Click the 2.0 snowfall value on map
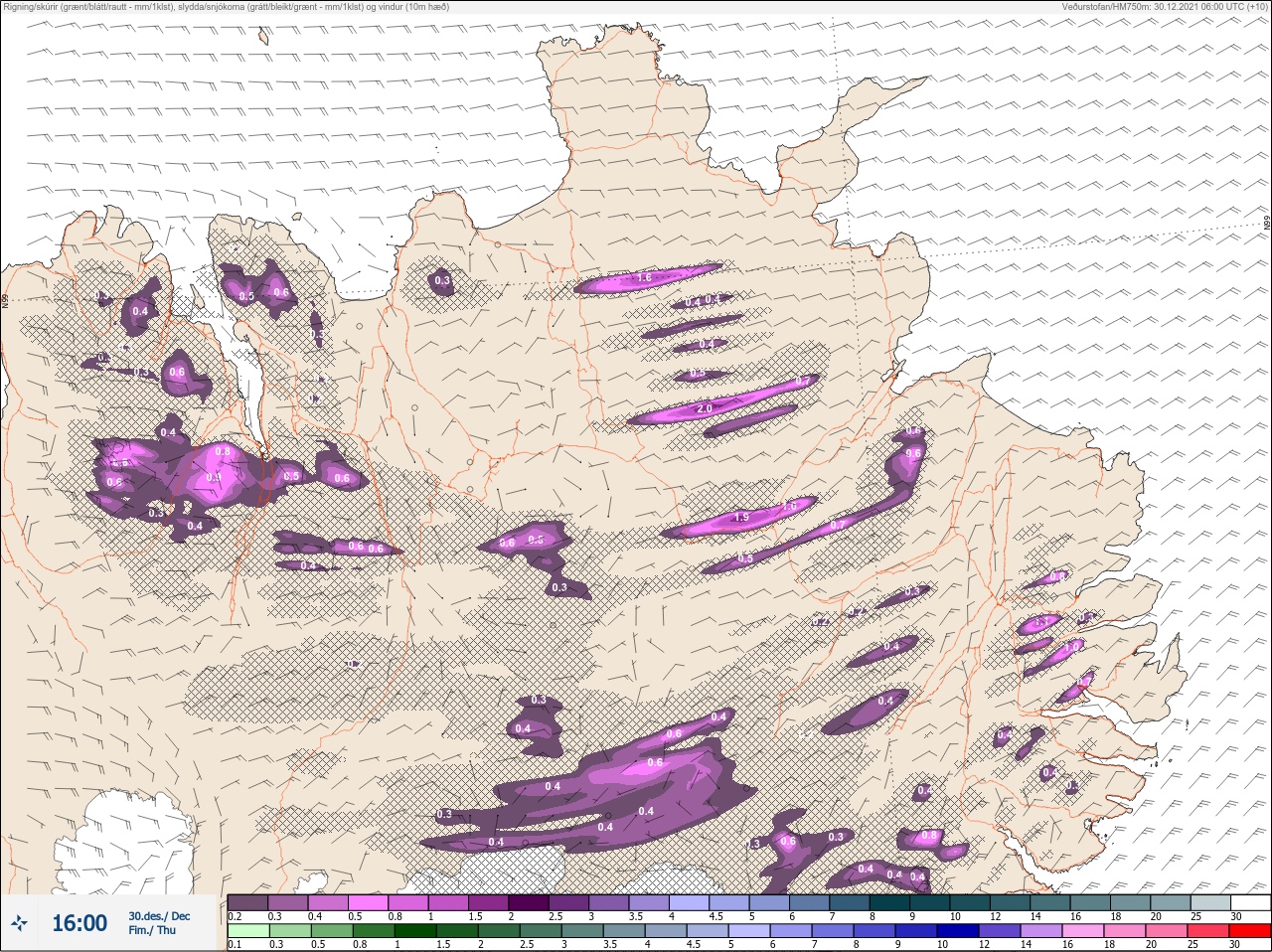This screenshot has height=952, width=1272. 705,409
